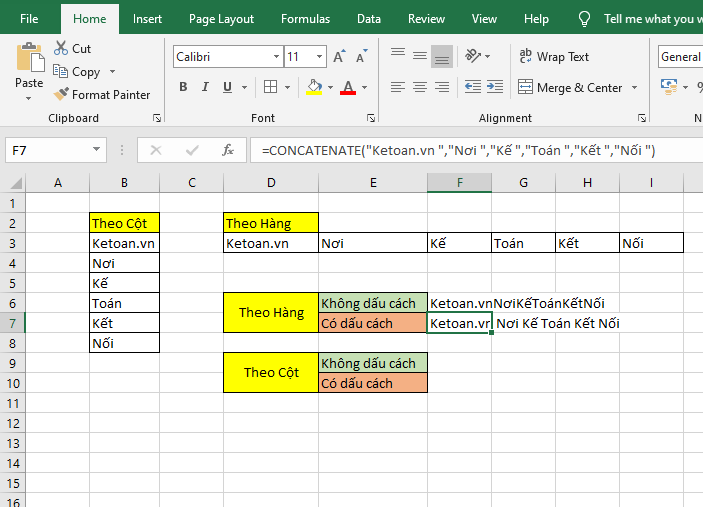Screen dimensions: 703x507
Task: Open the Page Layout tab
Action: (221, 19)
